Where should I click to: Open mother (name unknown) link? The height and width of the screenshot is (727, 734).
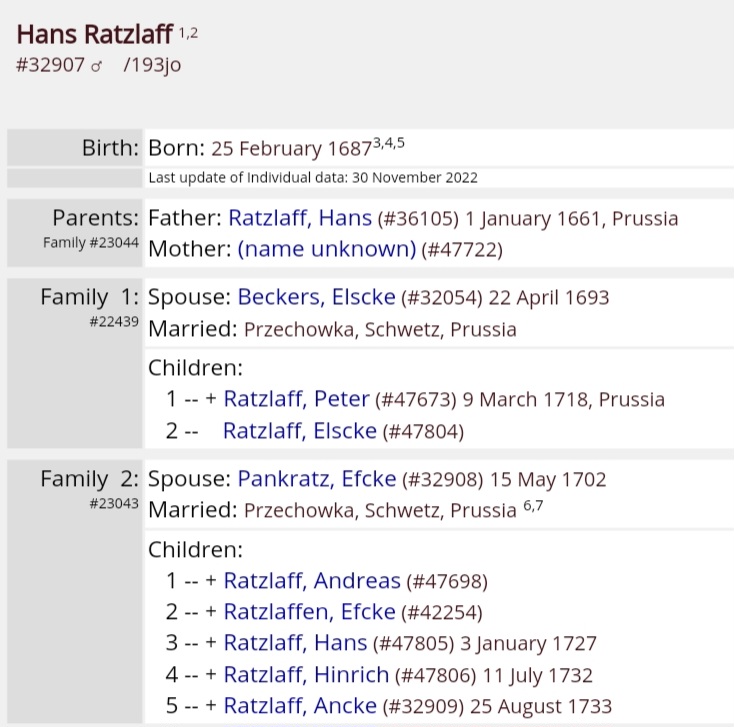325,250
